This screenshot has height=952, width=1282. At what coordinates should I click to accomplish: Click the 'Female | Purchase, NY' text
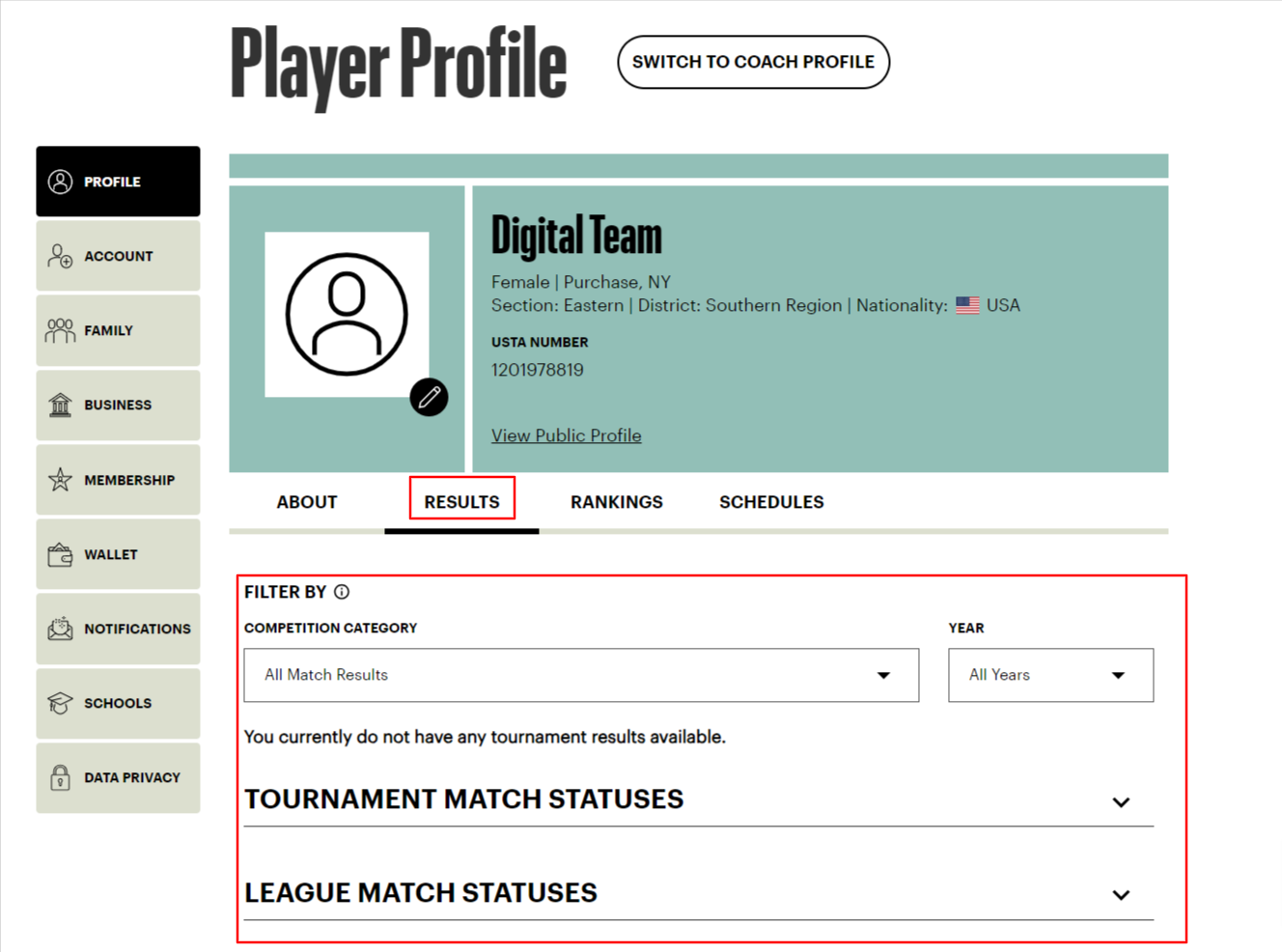(581, 282)
